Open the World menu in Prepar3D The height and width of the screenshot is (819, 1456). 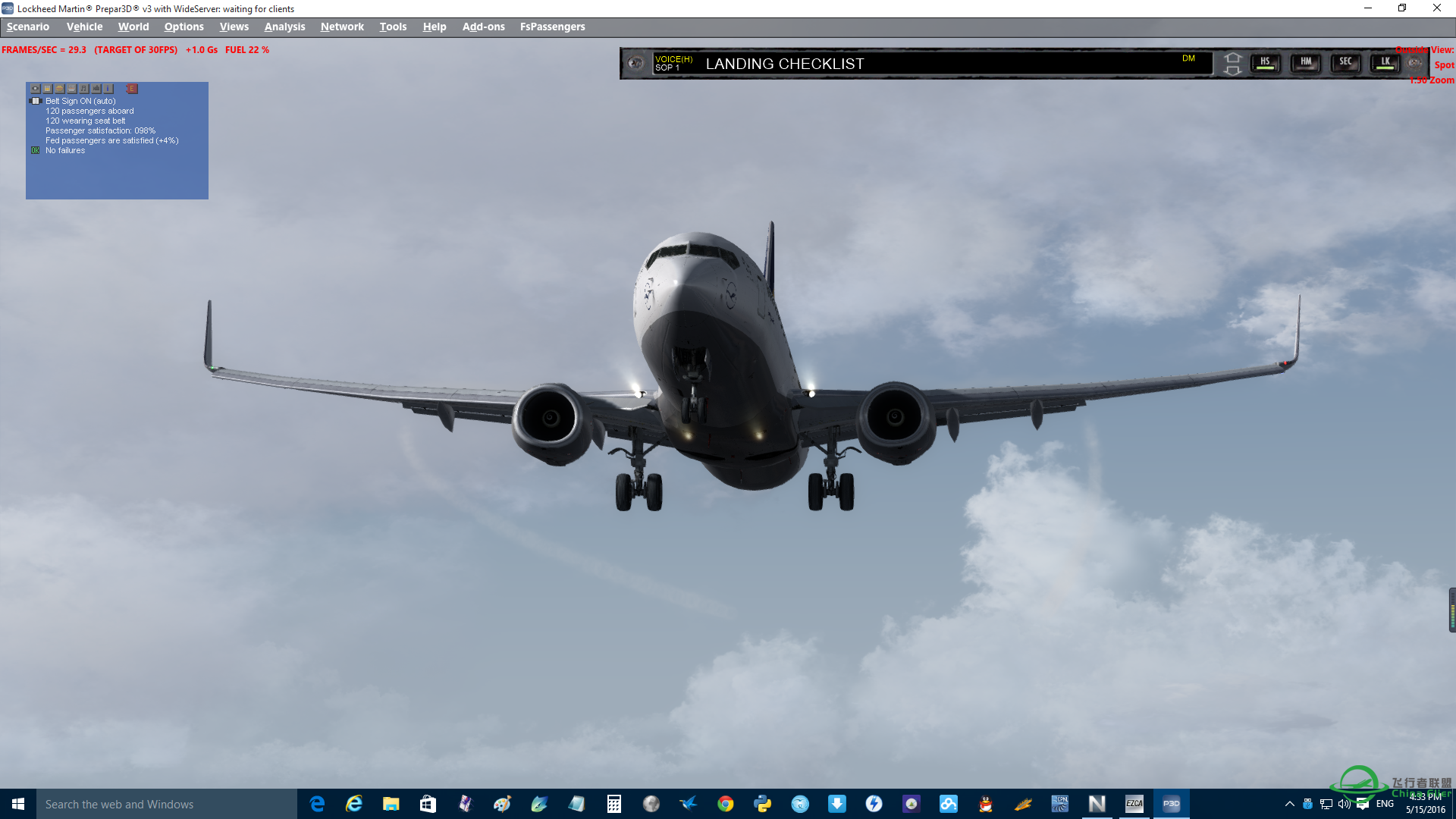pyautogui.click(x=133, y=26)
